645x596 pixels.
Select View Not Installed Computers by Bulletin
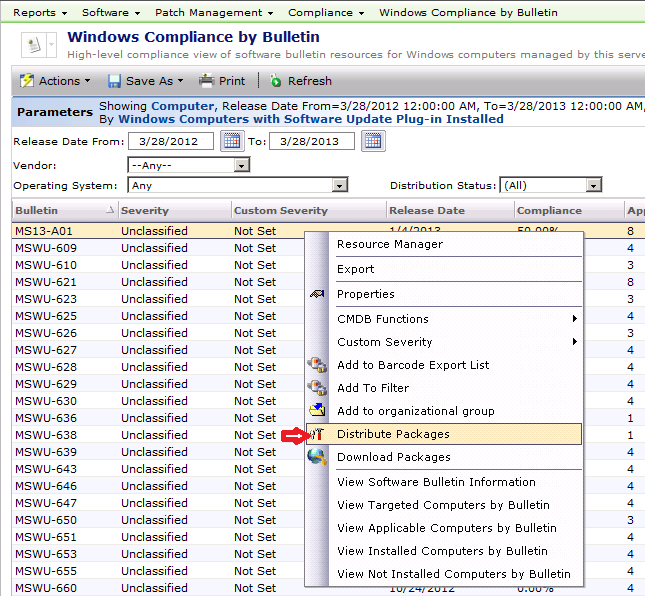click(454, 574)
